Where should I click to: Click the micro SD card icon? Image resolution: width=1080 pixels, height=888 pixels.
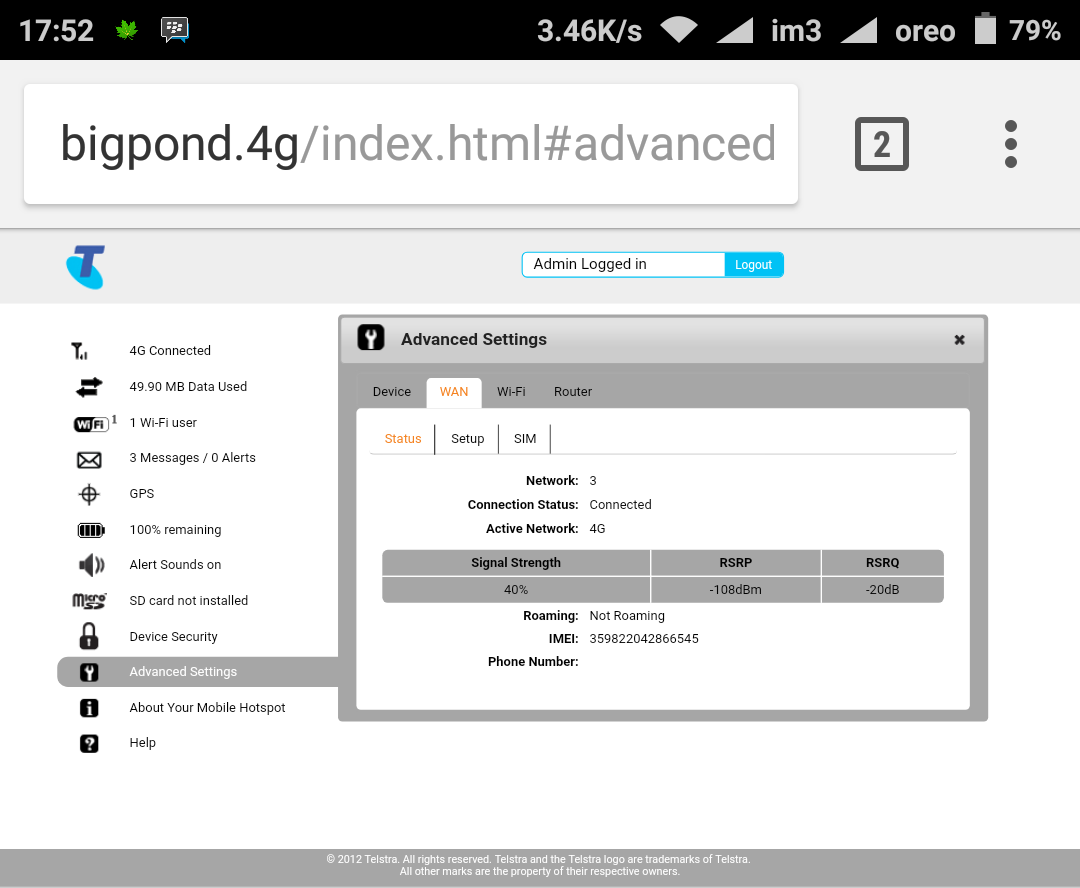pyautogui.click(x=90, y=601)
